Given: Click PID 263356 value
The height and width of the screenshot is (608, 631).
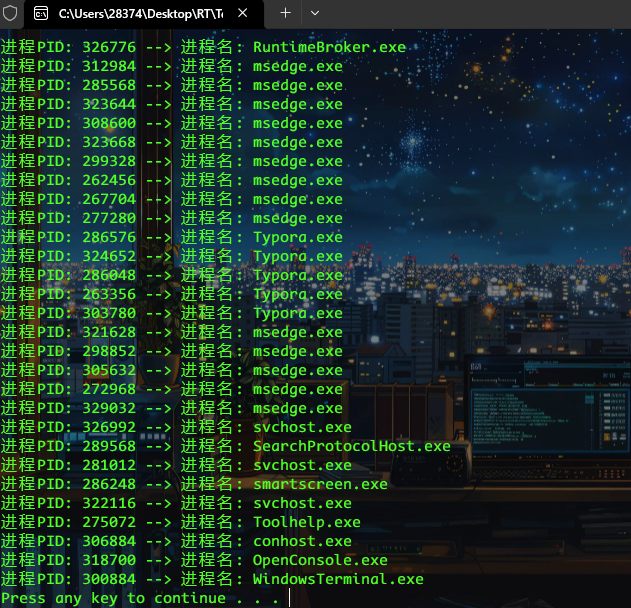Looking at the screenshot, I should coord(109,294).
